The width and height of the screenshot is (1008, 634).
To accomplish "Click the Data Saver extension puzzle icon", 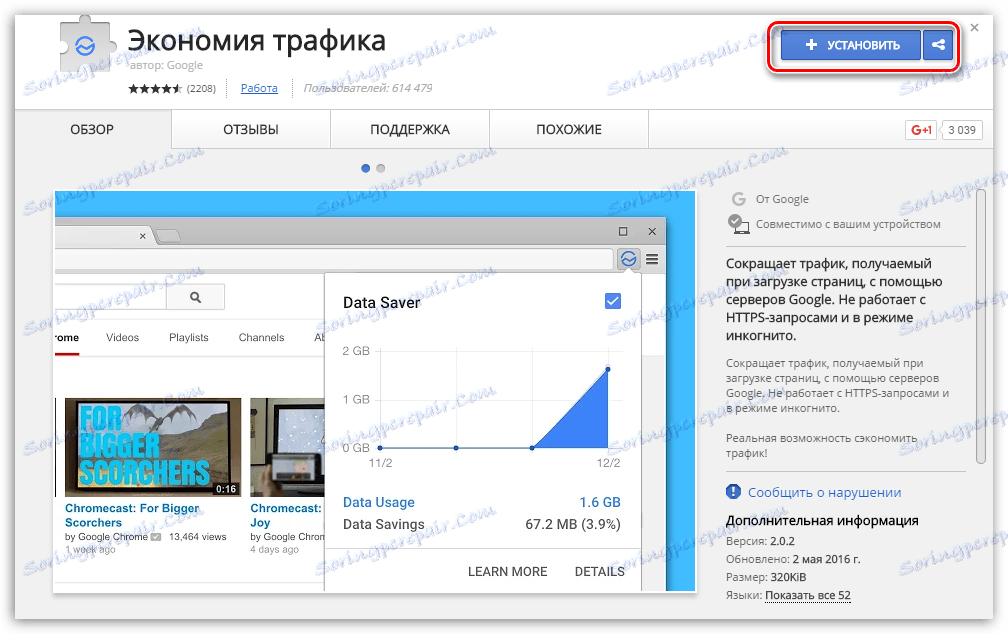I will pos(86,46).
